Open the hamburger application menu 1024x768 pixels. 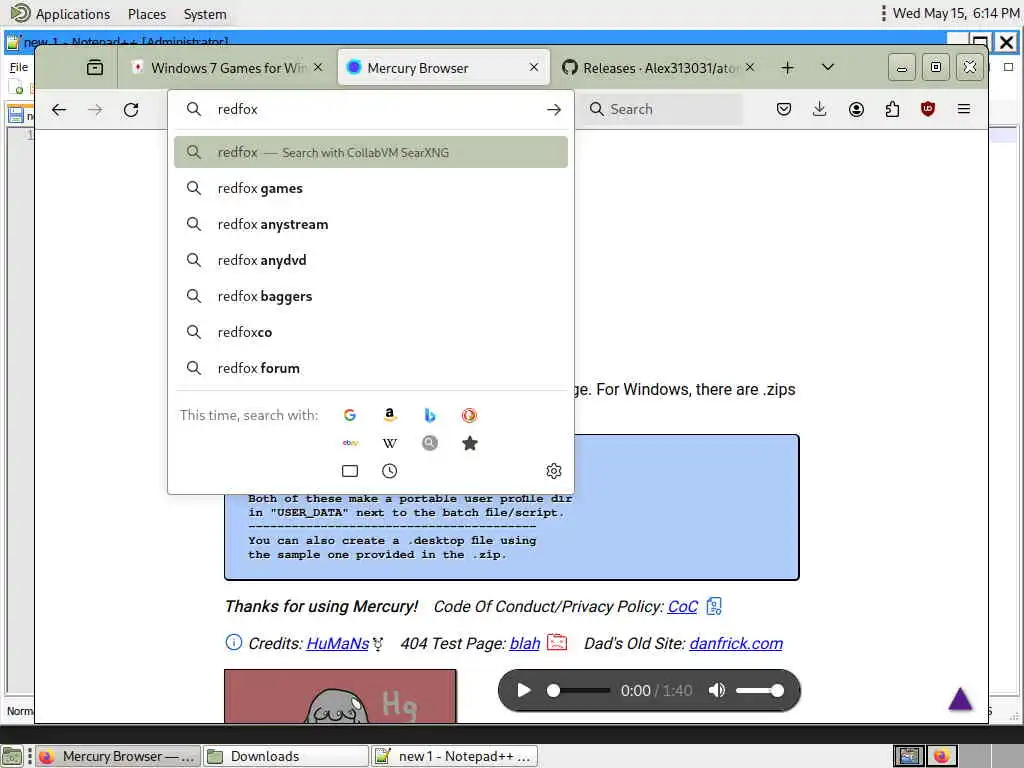[964, 109]
